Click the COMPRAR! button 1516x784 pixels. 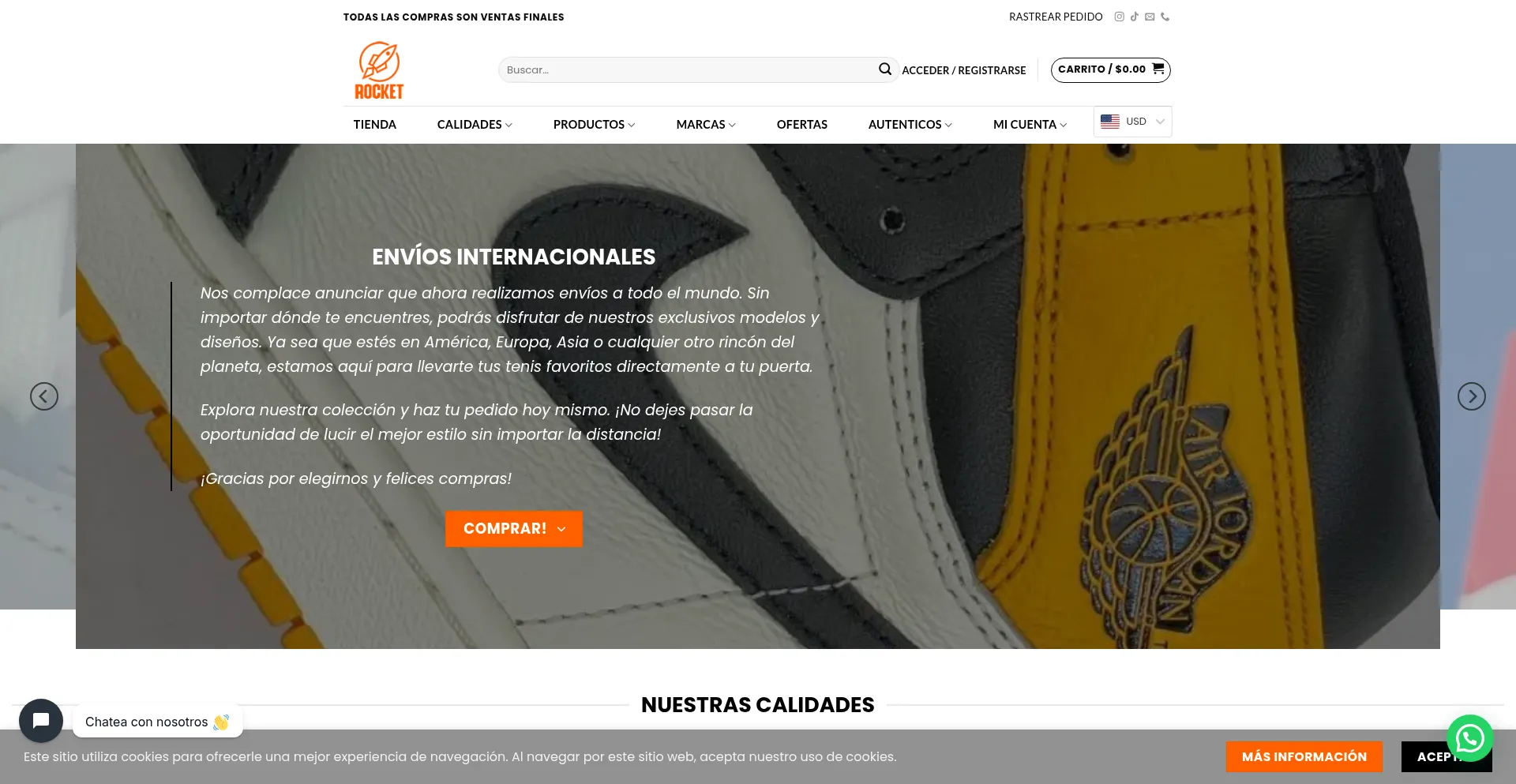coord(514,529)
